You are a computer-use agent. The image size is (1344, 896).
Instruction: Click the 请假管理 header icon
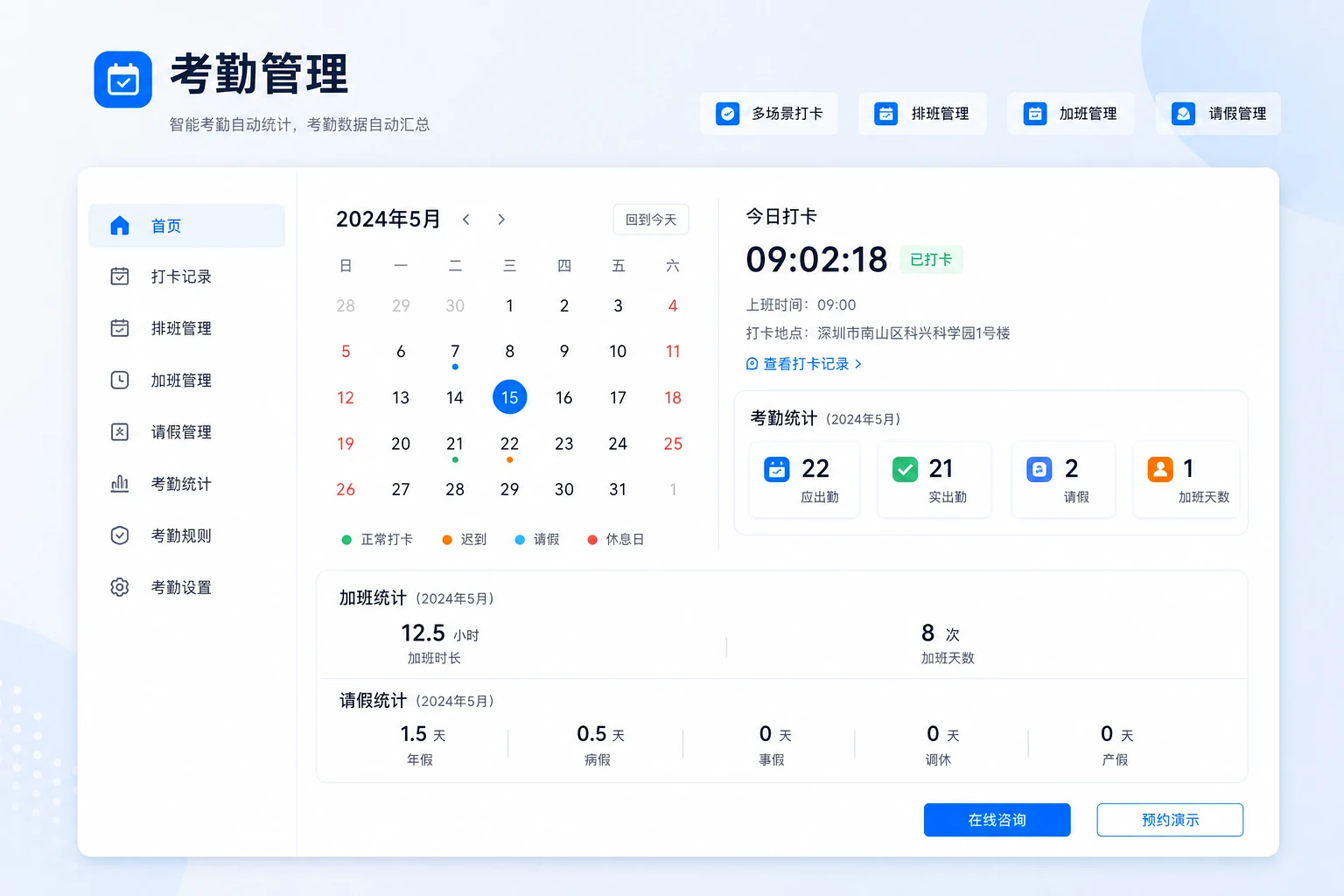1184,114
